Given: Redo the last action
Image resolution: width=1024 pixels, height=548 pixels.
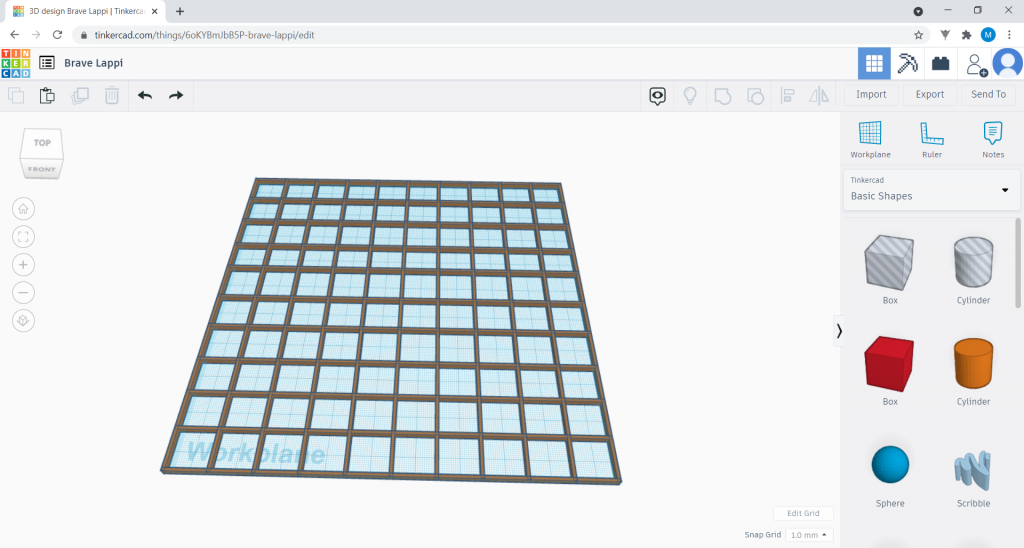Looking at the screenshot, I should 176,95.
